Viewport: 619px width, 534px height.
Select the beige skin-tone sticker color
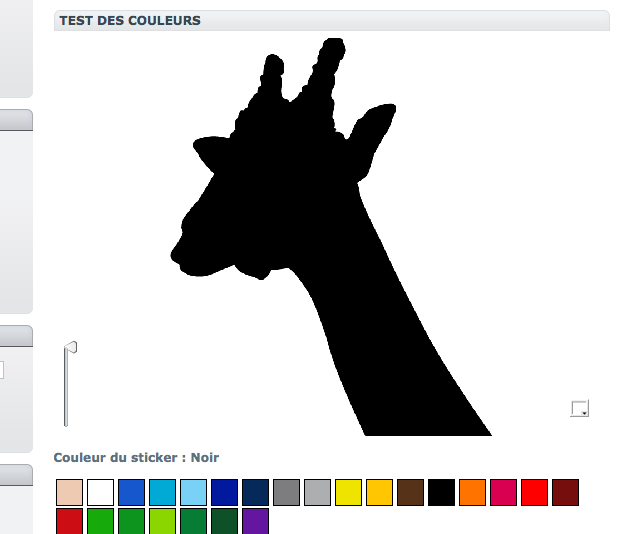pyautogui.click(x=69, y=492)
